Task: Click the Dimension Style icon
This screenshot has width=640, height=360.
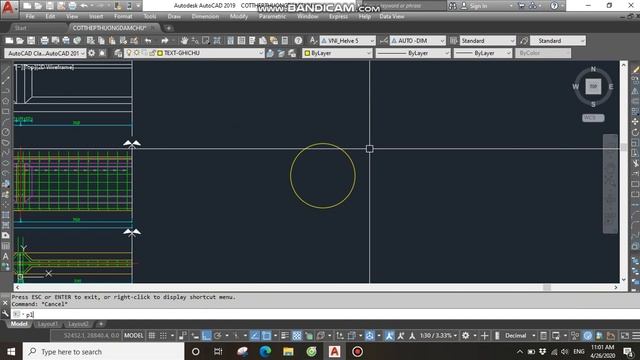Action: point(383,40)
